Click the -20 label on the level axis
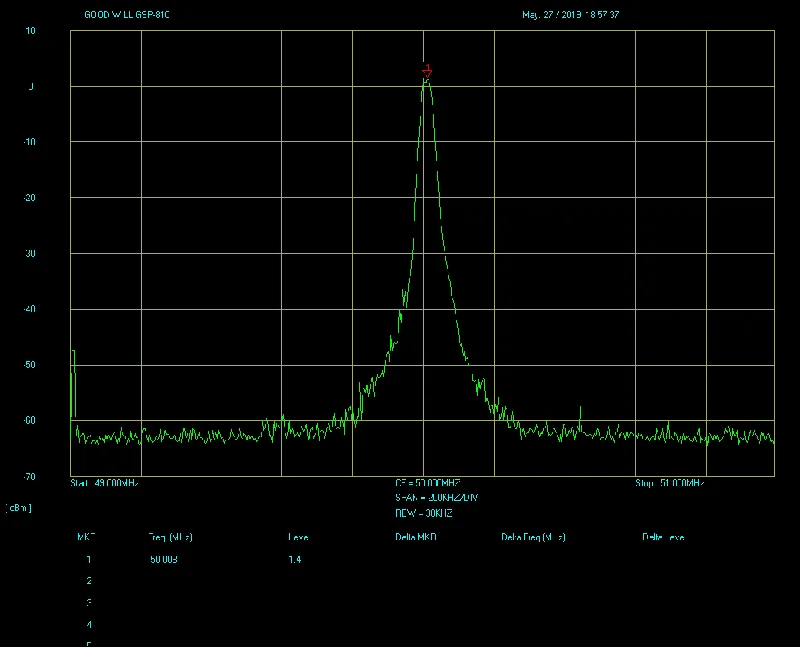The image size is (800, 647). coord(30,197)
